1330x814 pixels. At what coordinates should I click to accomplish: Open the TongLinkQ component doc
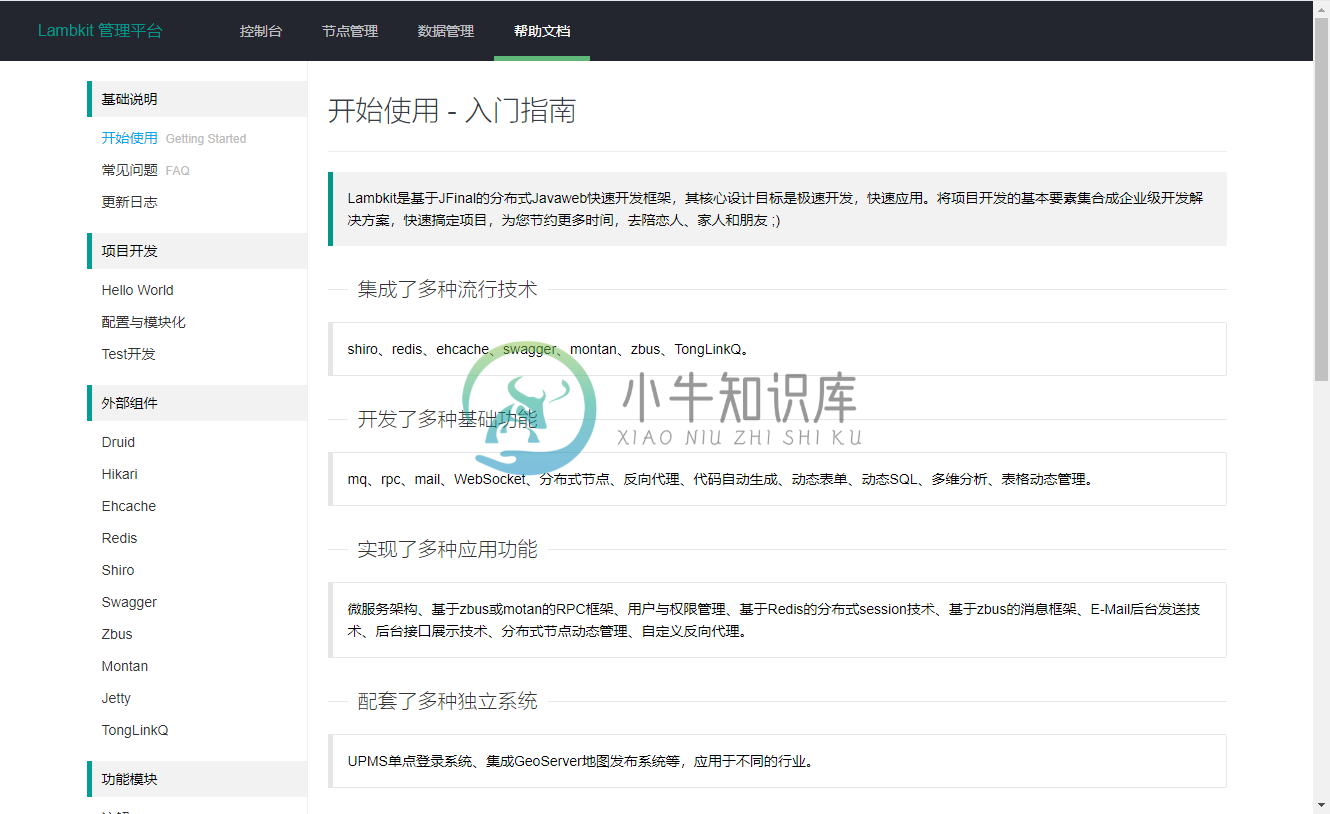135,730
